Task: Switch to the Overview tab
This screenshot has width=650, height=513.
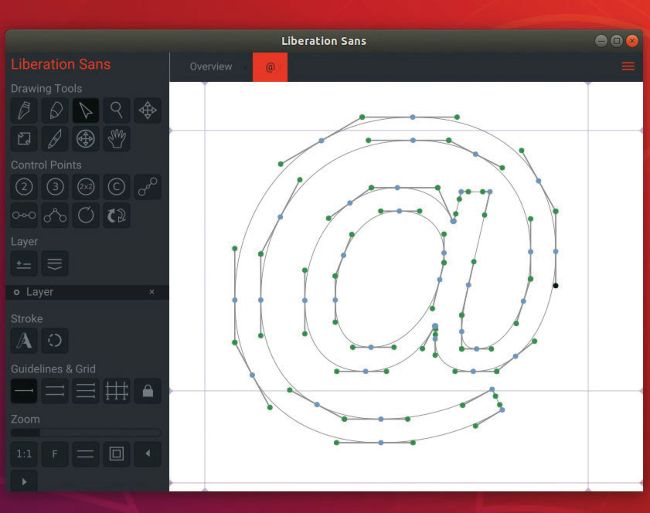Action: click(x=210, y=67)
